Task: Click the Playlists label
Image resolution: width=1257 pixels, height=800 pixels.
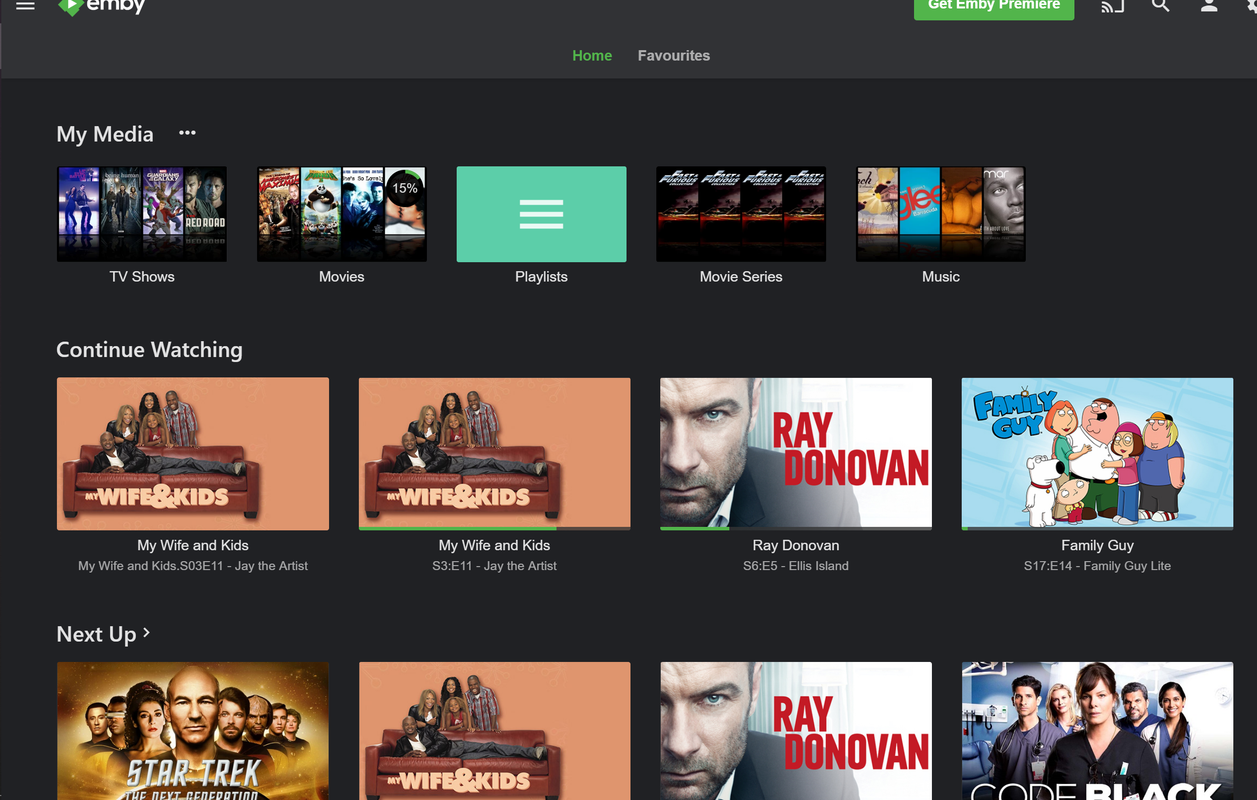Action: coord(542,277)
